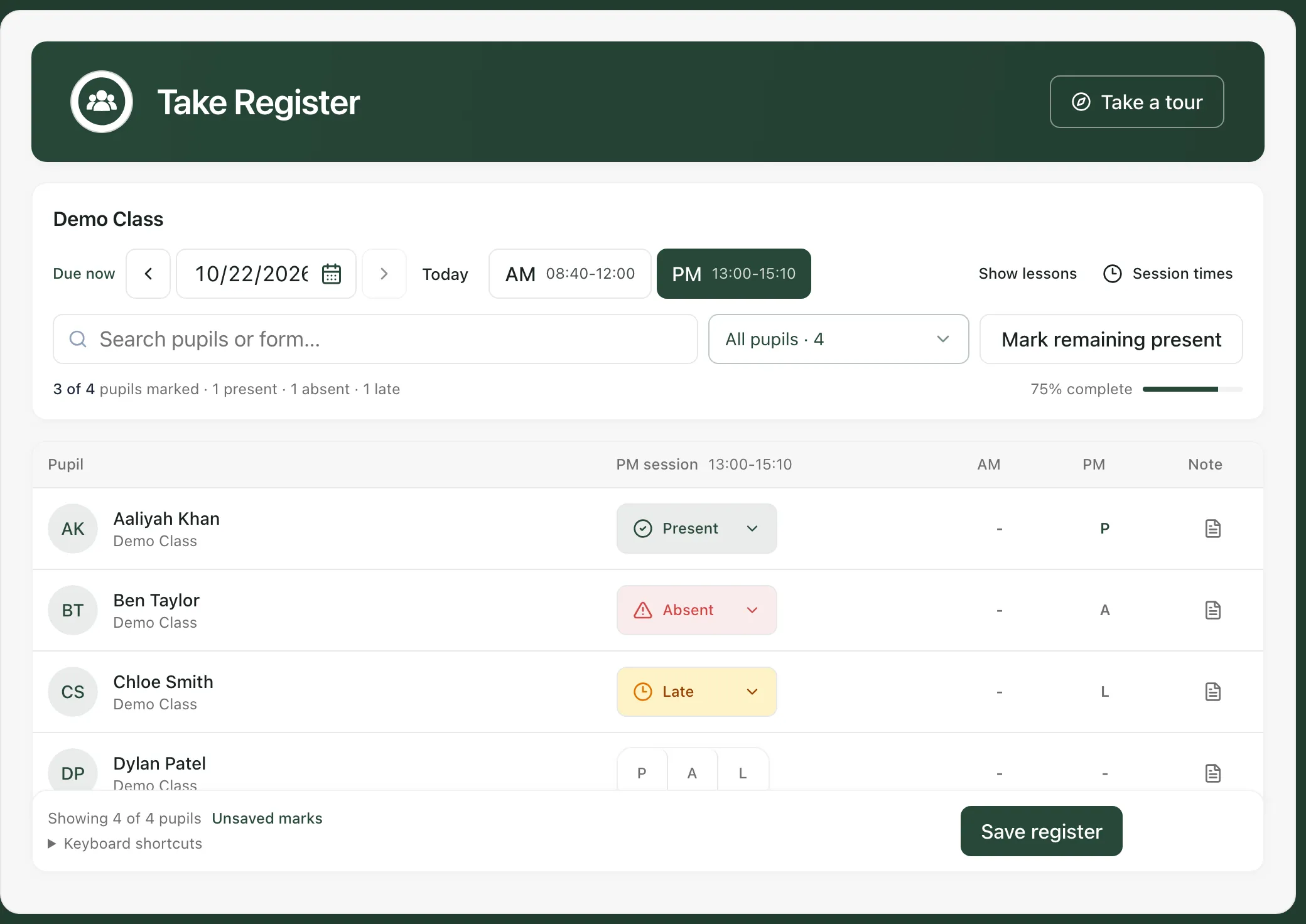Click the Note column header
The height and width of the screenshot is (924, 1306).
point(1205,465)
